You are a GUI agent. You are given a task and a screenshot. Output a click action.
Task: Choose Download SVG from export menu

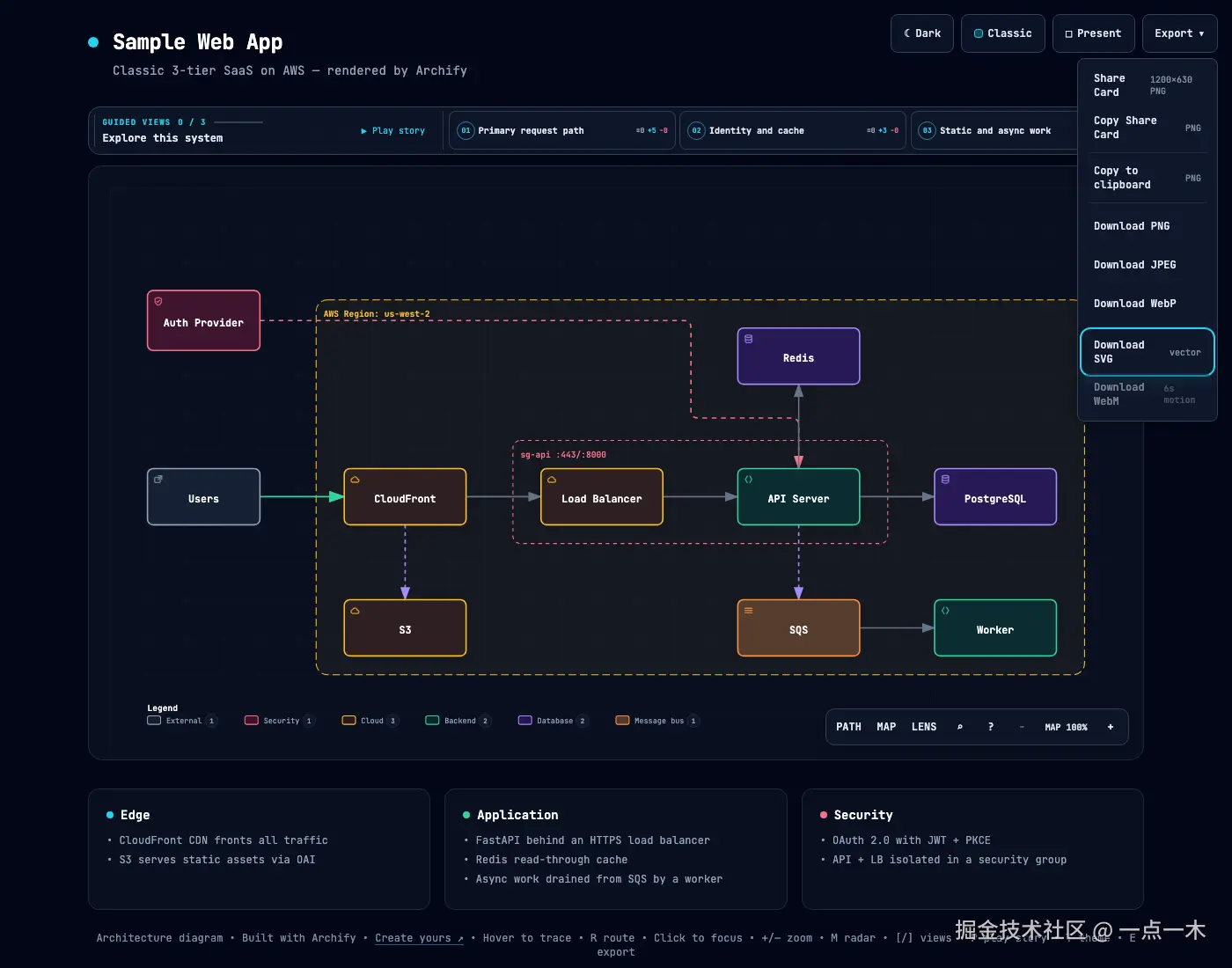tap(1148, 352)
